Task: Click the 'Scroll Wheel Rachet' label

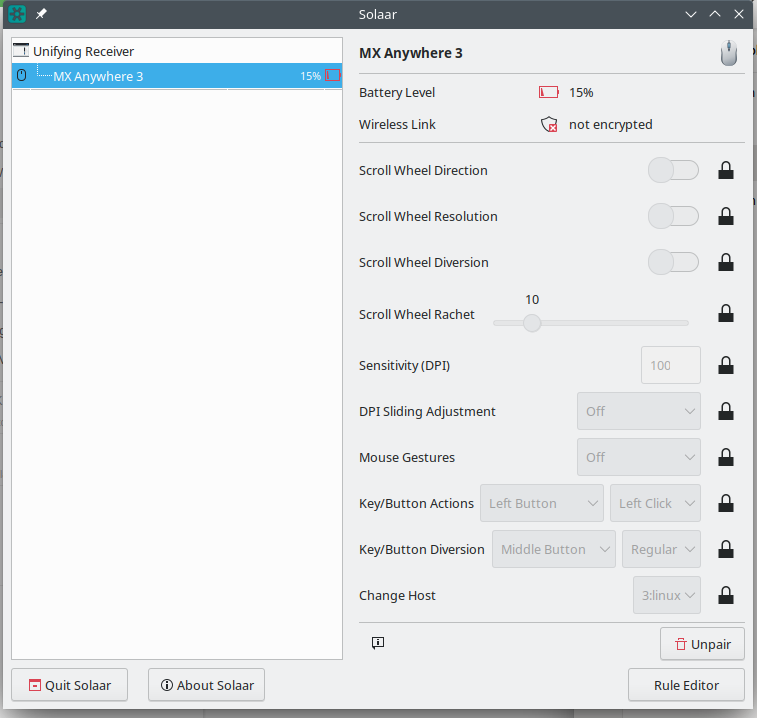Action: point(417,314)
